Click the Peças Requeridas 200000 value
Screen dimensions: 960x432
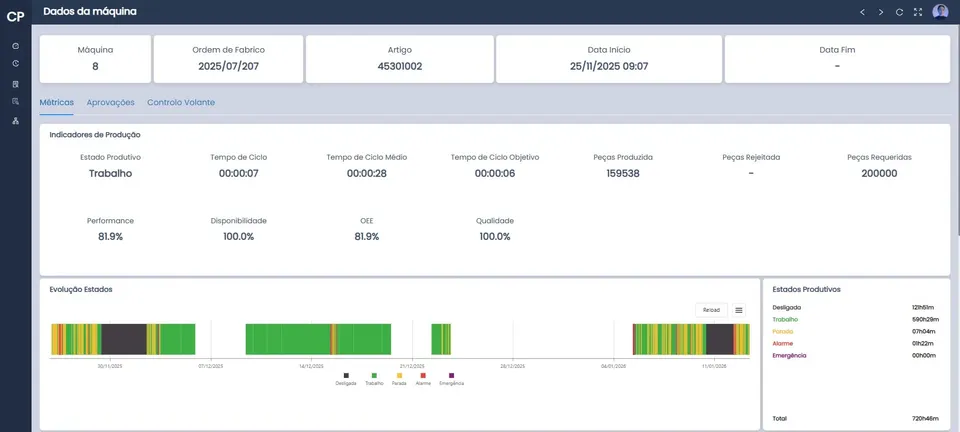click(879, 173)
